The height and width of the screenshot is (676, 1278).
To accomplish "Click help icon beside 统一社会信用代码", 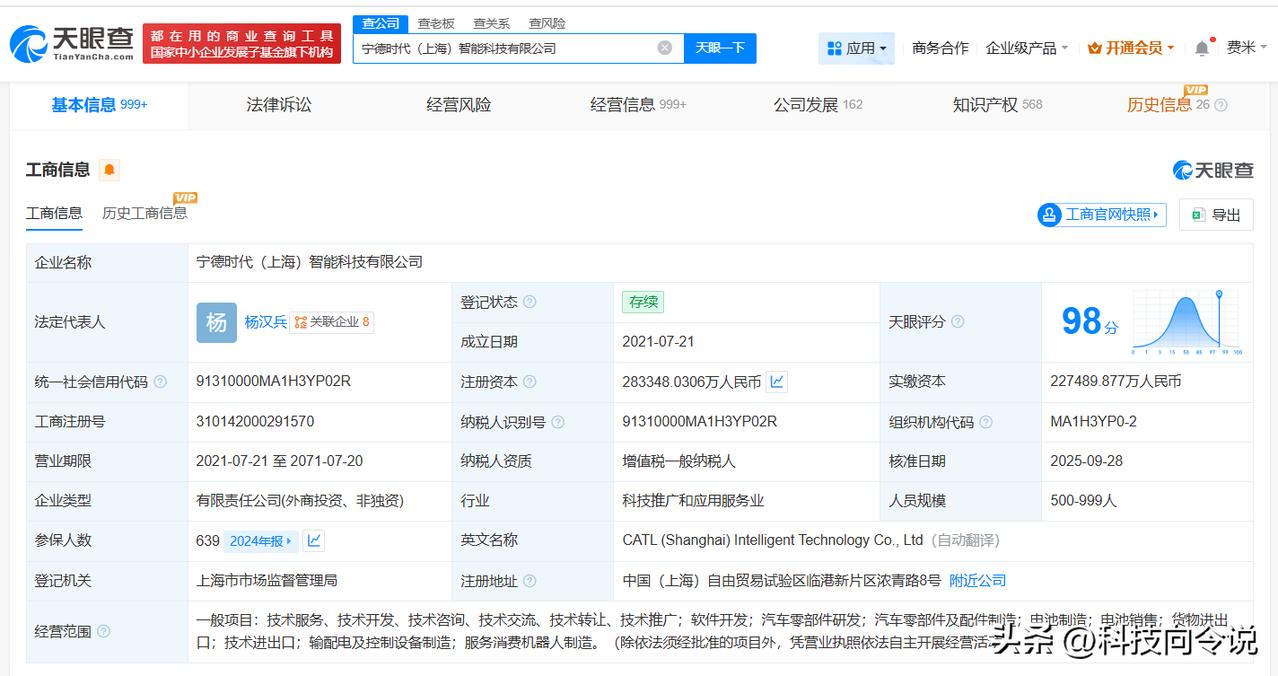I will [160, 382].
